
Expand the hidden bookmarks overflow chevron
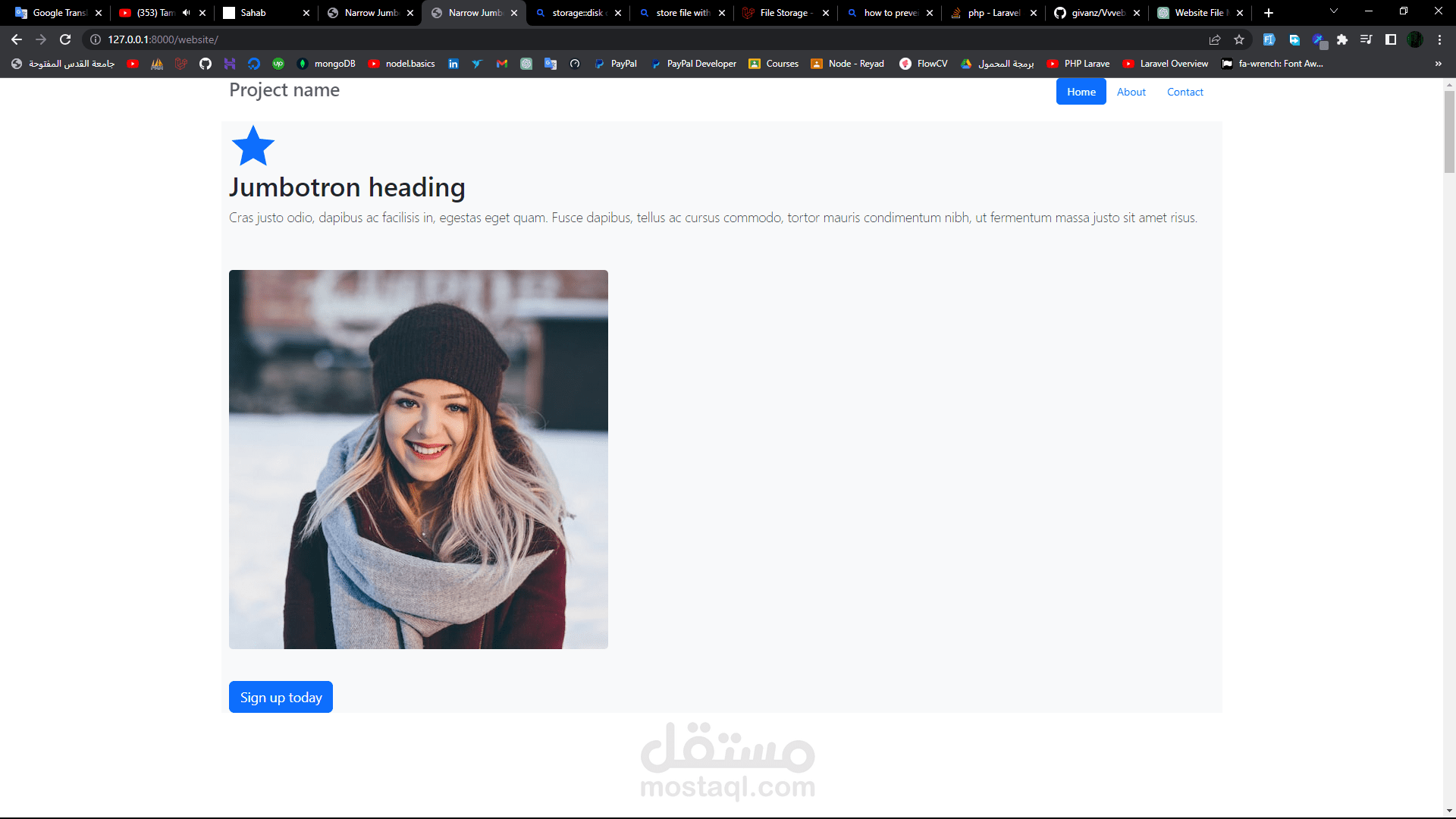(1439, 64)
